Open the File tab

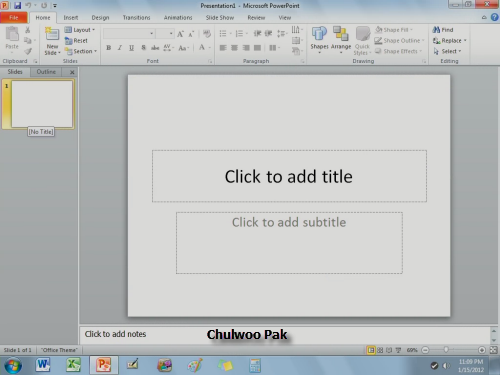(13, 17)
